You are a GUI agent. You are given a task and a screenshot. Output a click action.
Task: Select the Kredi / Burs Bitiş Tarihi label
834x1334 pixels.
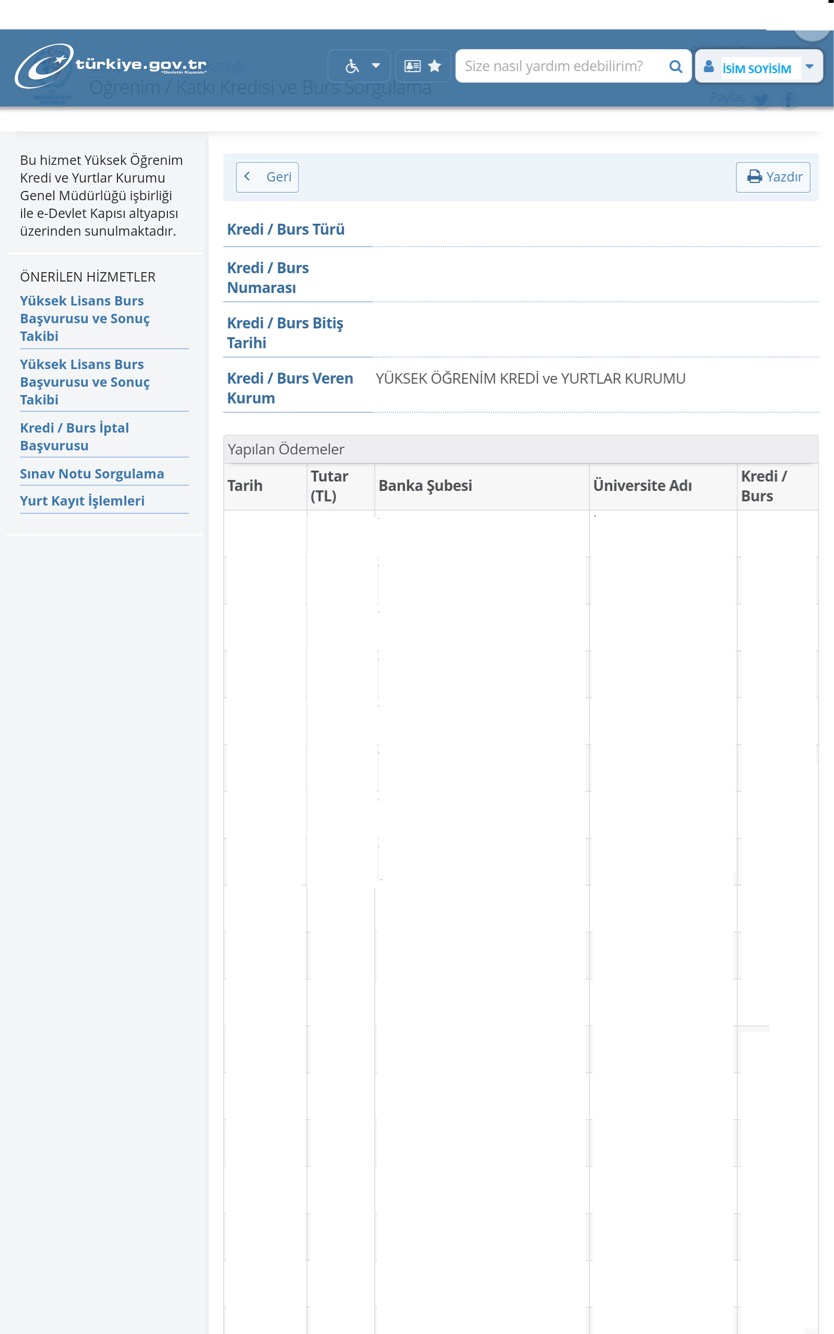point(285,333)
